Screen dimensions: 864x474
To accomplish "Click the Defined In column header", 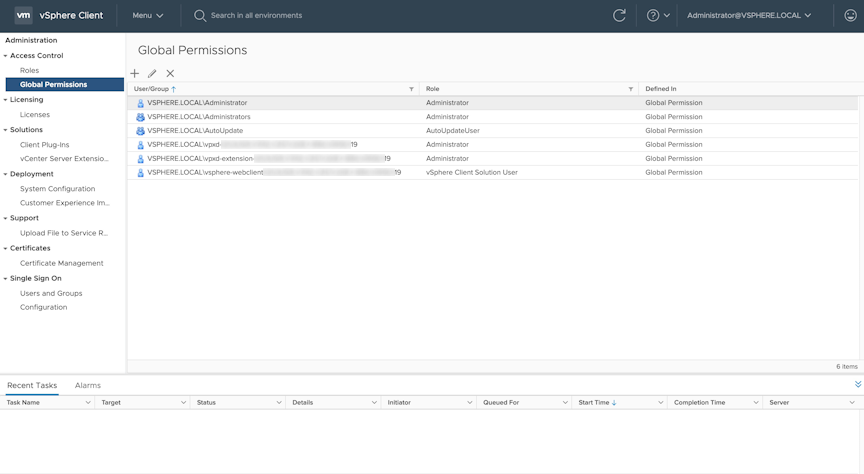I will (661, 89).
